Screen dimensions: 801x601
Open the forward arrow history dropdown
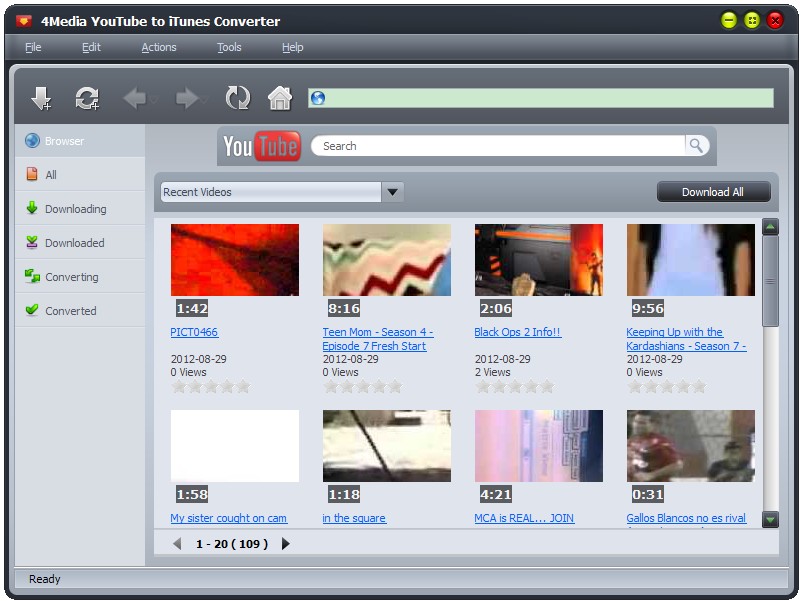(204, 99)
